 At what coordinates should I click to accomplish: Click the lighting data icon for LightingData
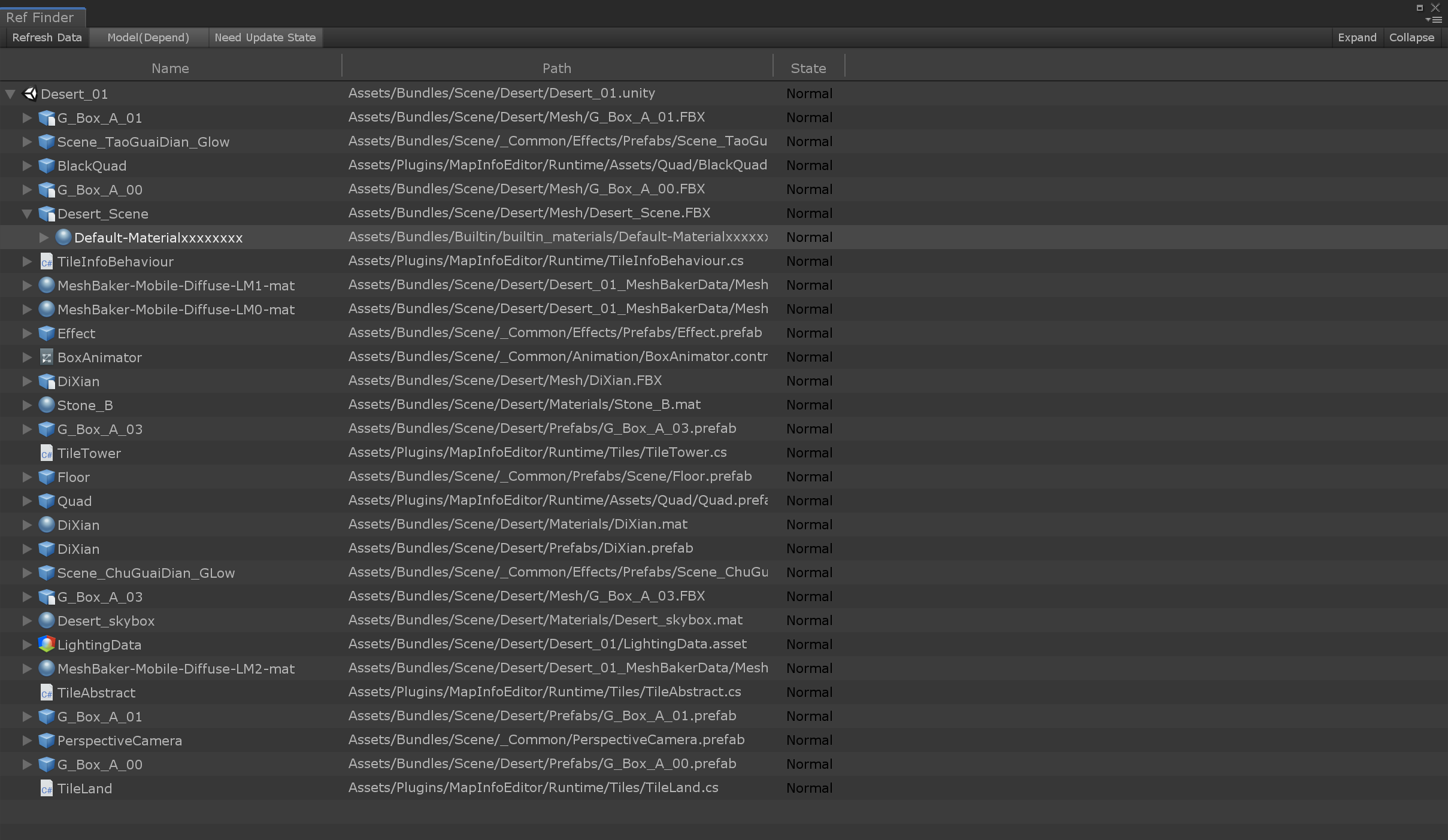[x=47, y=644]
